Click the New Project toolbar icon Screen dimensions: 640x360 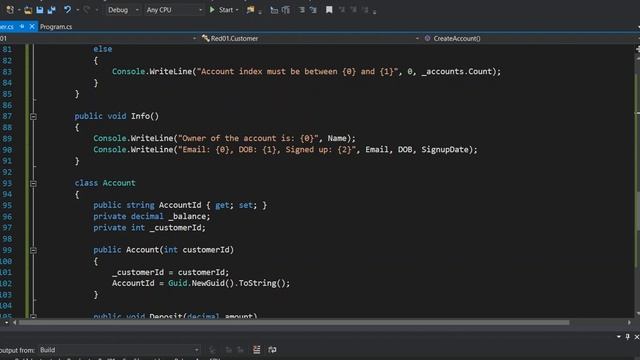[10, 10]
